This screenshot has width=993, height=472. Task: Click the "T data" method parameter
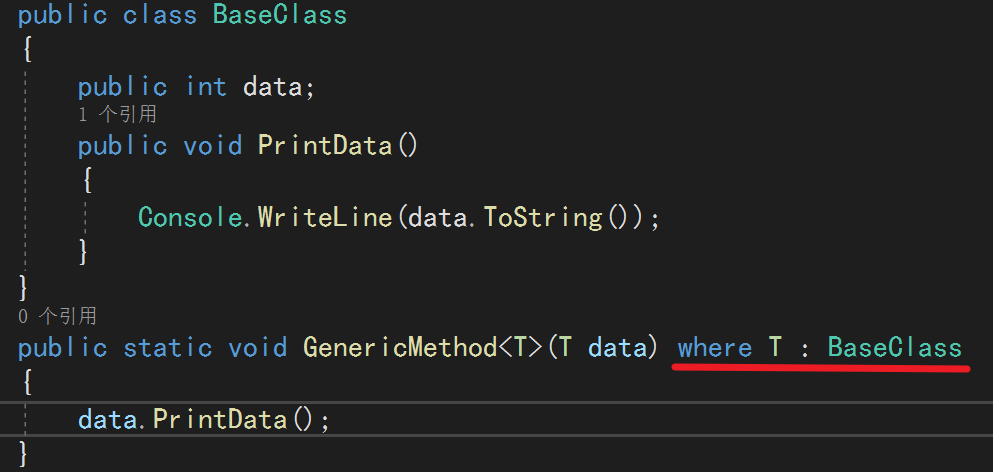click(603, 348)
